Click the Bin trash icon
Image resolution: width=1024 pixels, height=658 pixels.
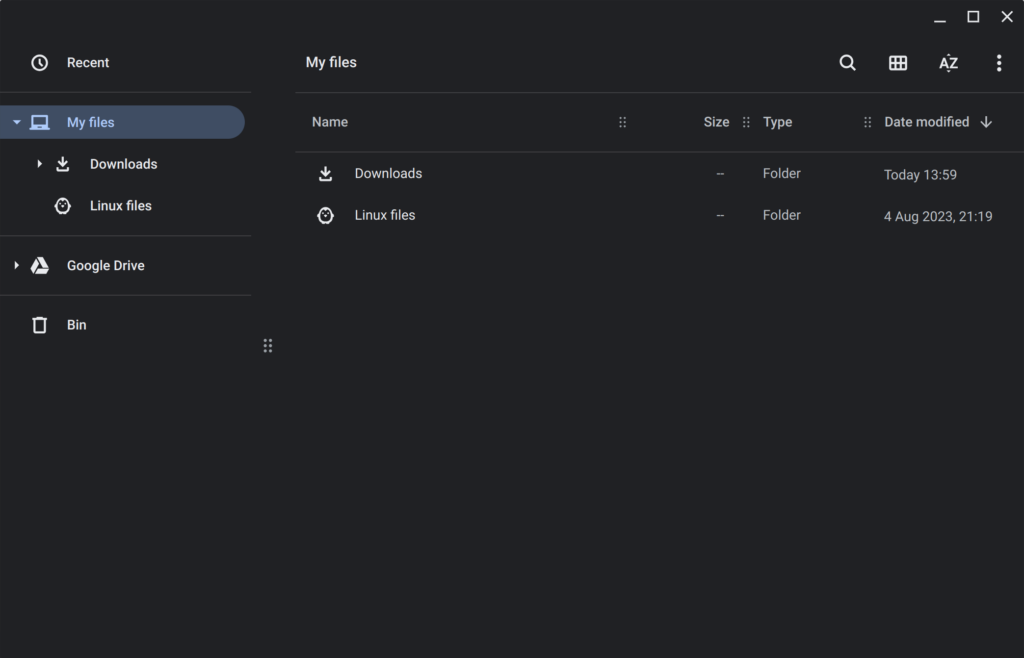(40, 324)
